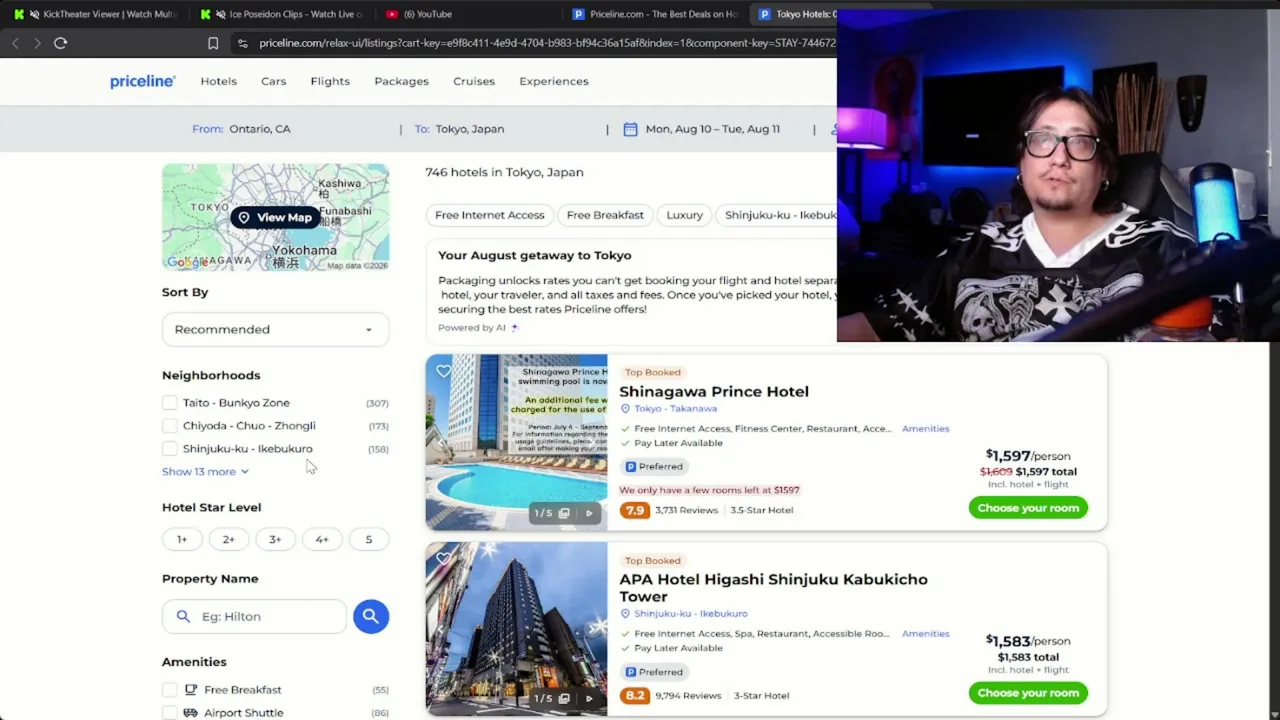Click the blue property name search button
The image size is (1280, 720).
pyautogui.click(x=370, y=616)
